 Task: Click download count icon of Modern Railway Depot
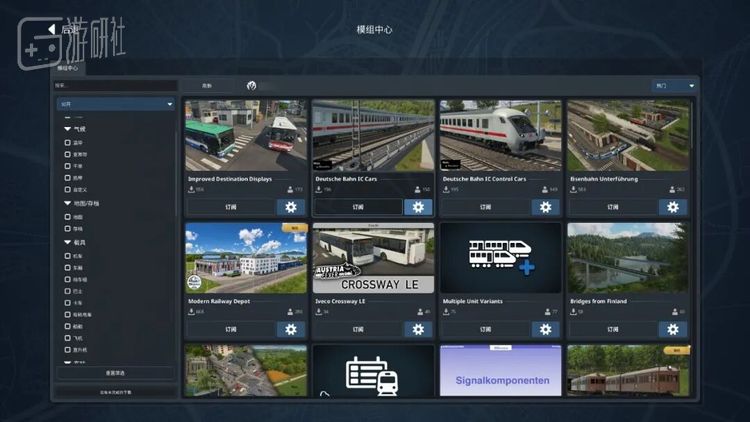tap(191, 312)
